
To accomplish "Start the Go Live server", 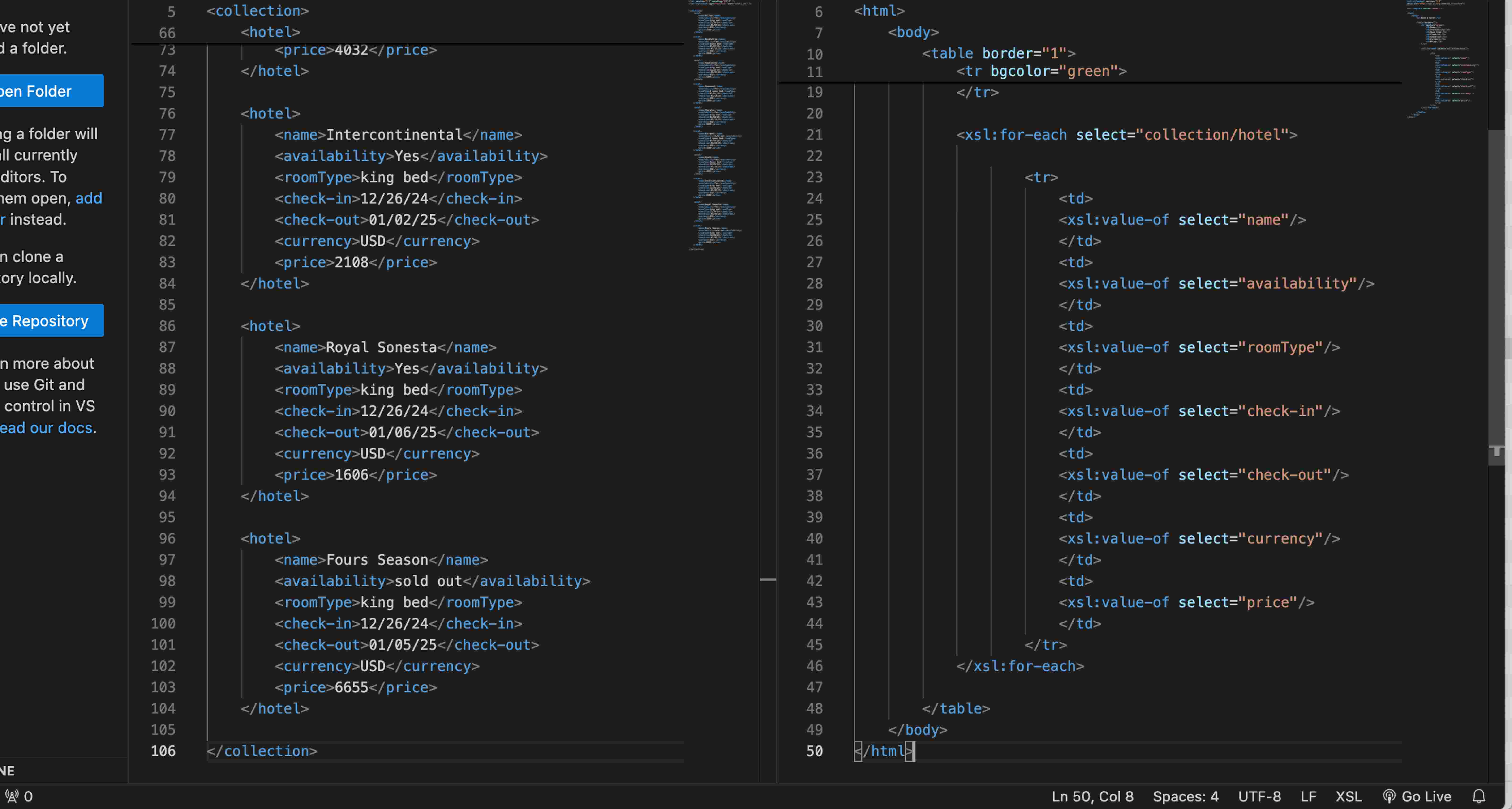I will point(1417,796).
